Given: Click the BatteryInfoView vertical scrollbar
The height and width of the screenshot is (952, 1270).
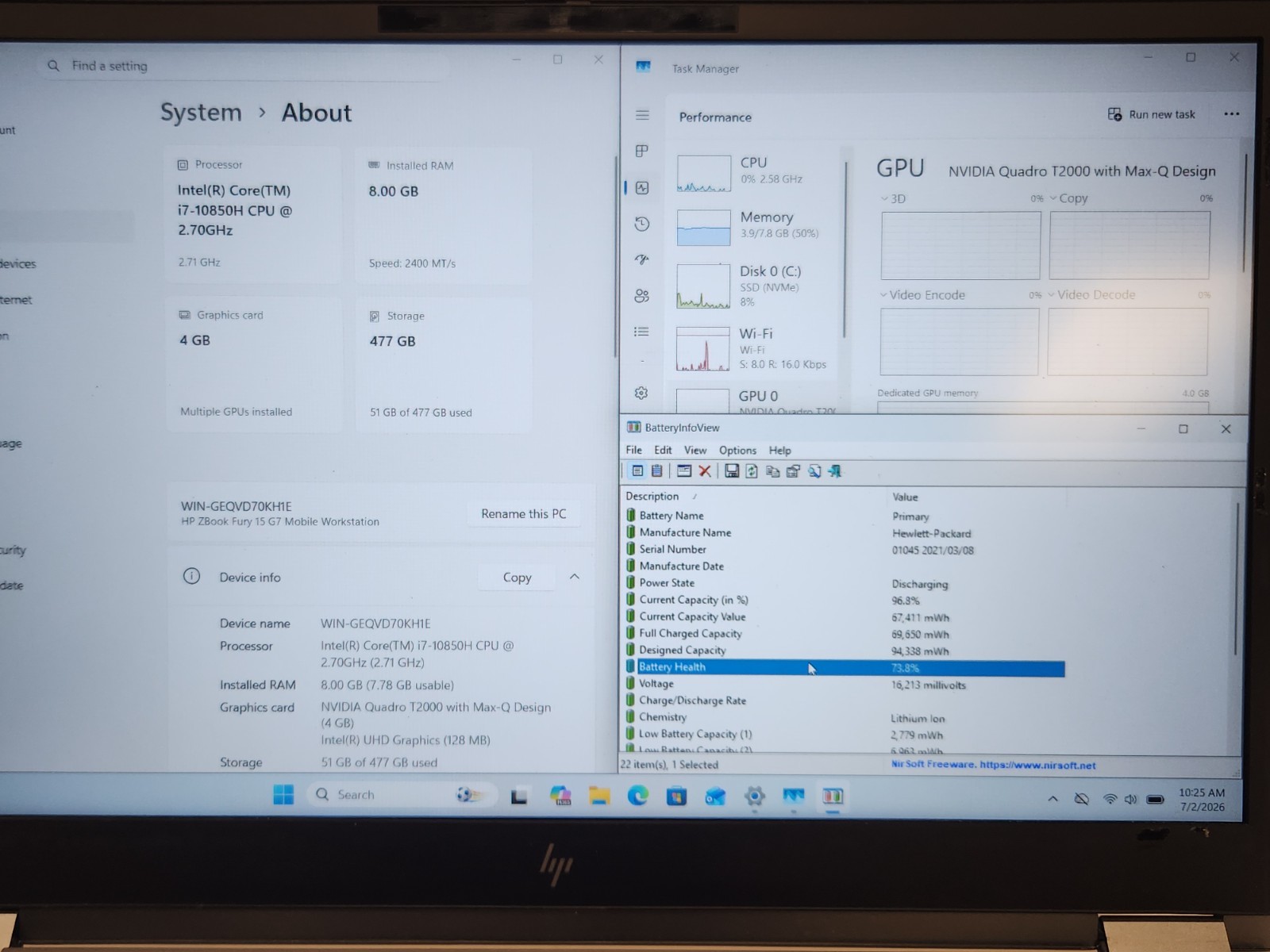Looking at the screenshot, I should (1237, 579).
